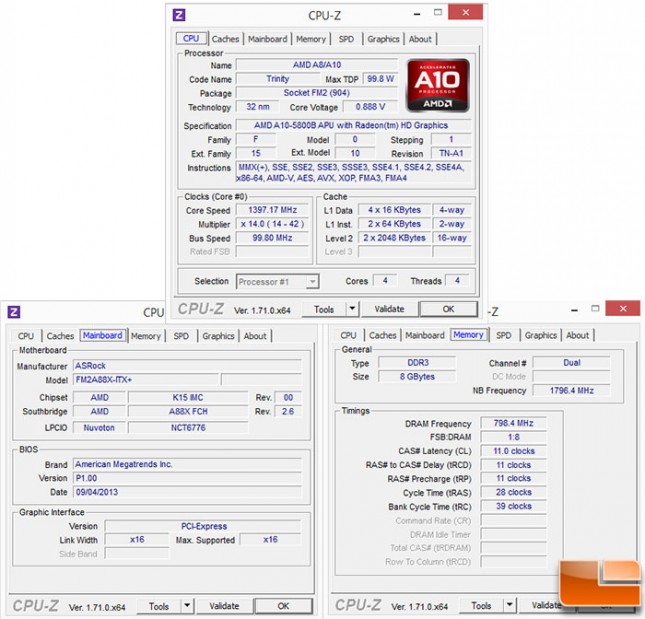Select the CPU tab in the Memory window
Screen dimensions: 645x619
pos(348,335)
